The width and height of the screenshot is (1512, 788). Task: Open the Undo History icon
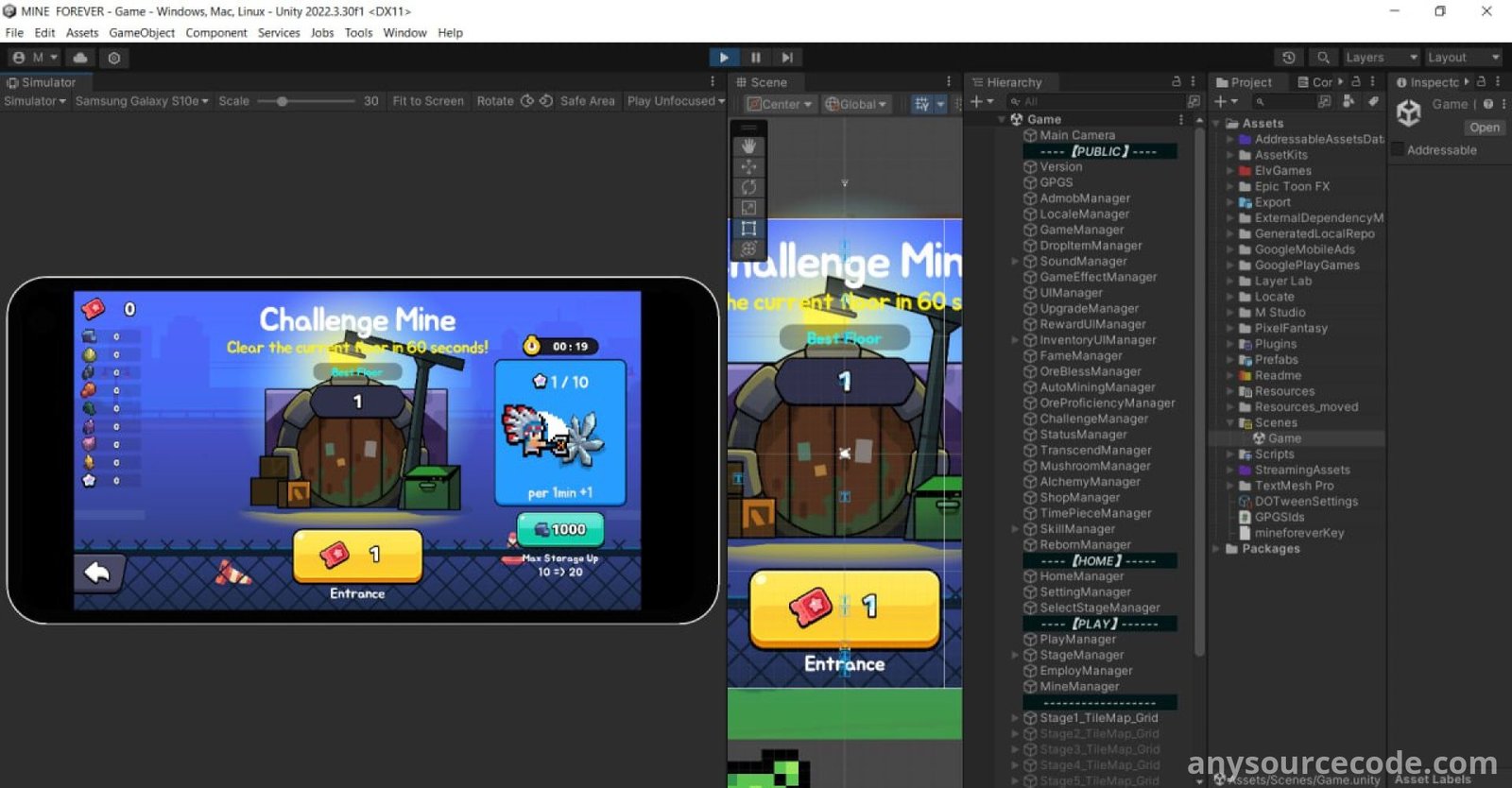coord(1289,58)
